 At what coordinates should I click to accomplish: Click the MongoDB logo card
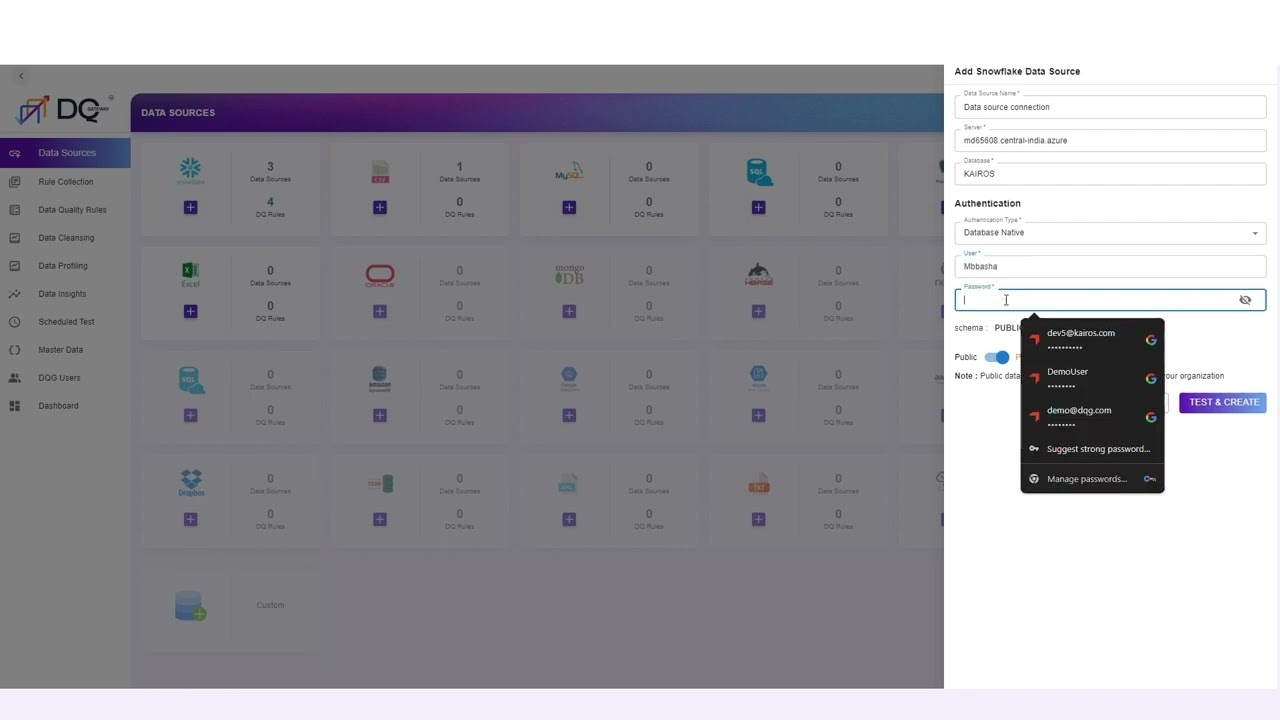click(569, 274)
